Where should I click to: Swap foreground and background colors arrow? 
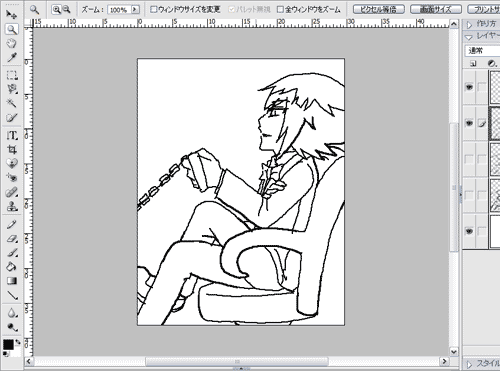click(18, 342)
